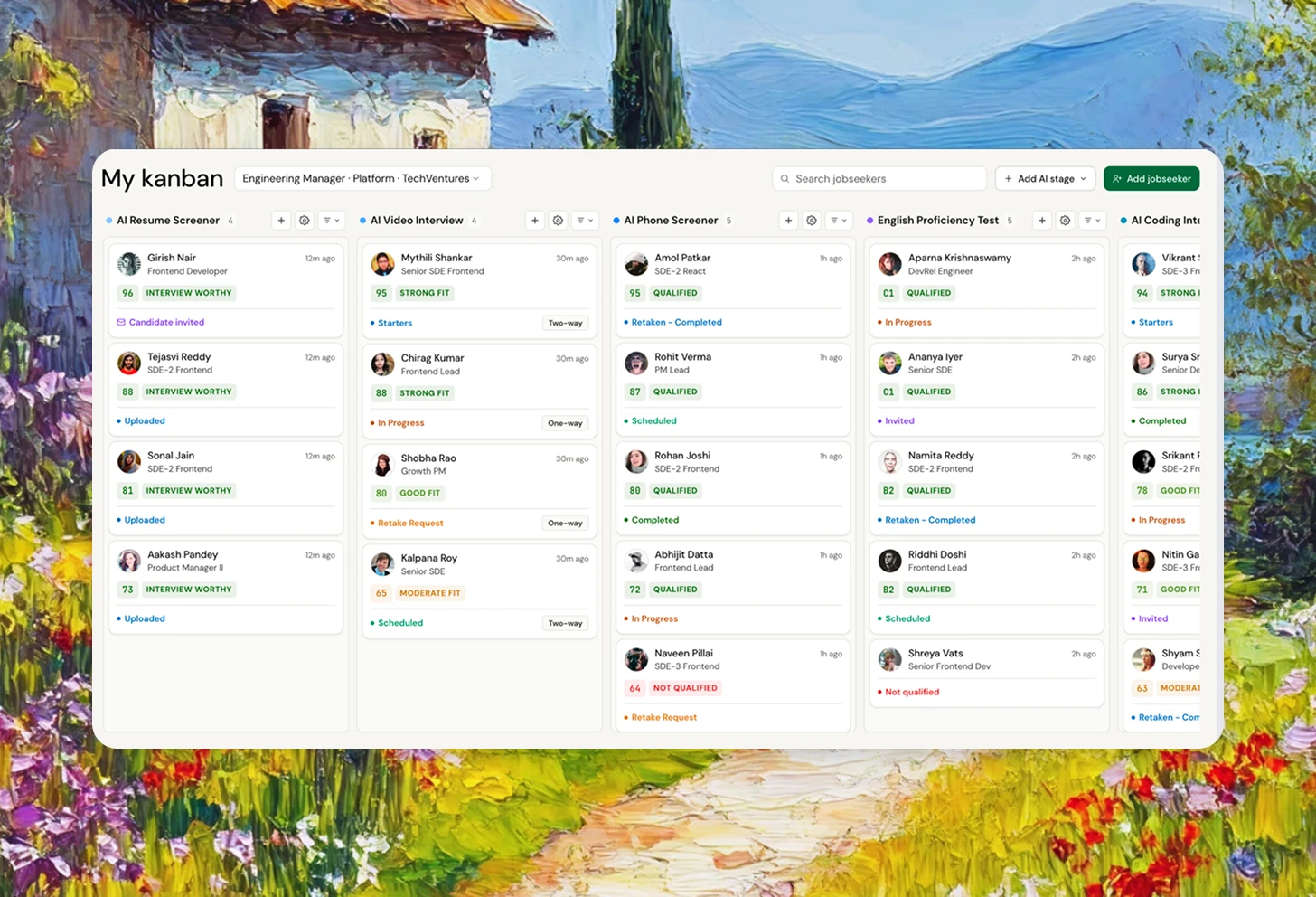Select One-way tag on Shobha Rao card

pos(565,523)
